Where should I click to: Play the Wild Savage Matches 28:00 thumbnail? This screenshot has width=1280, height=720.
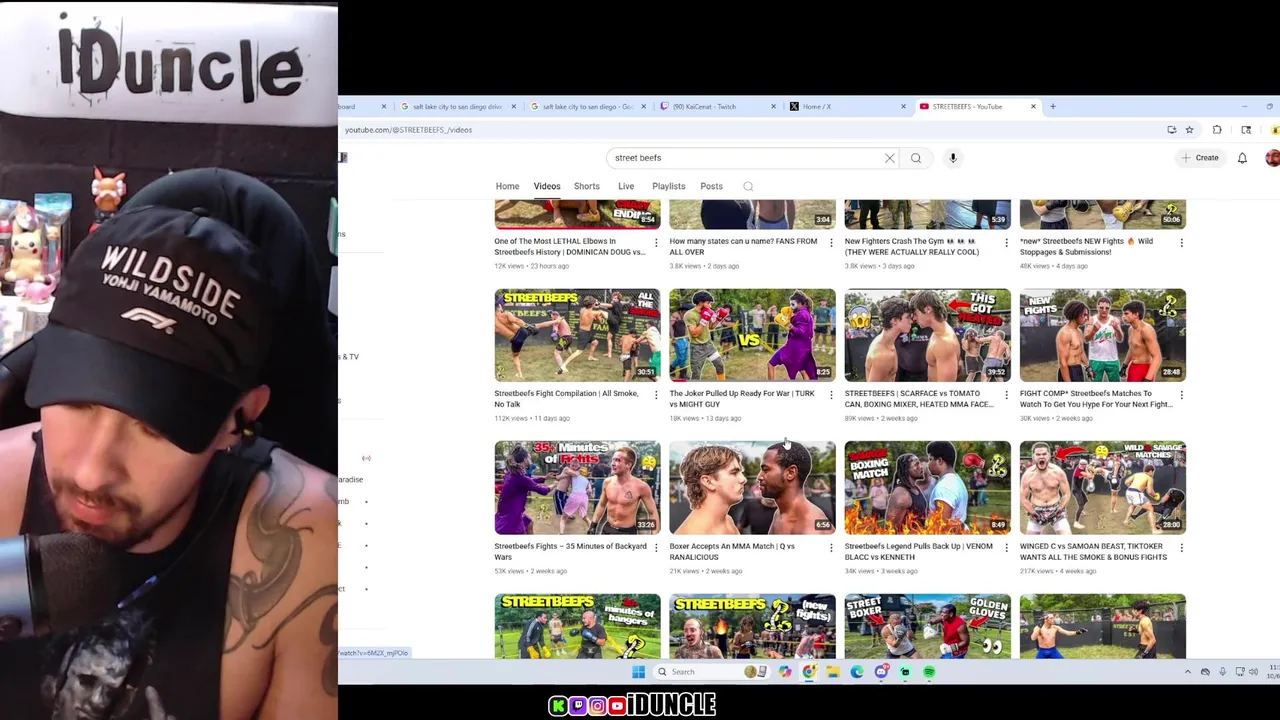(1102, 488)
